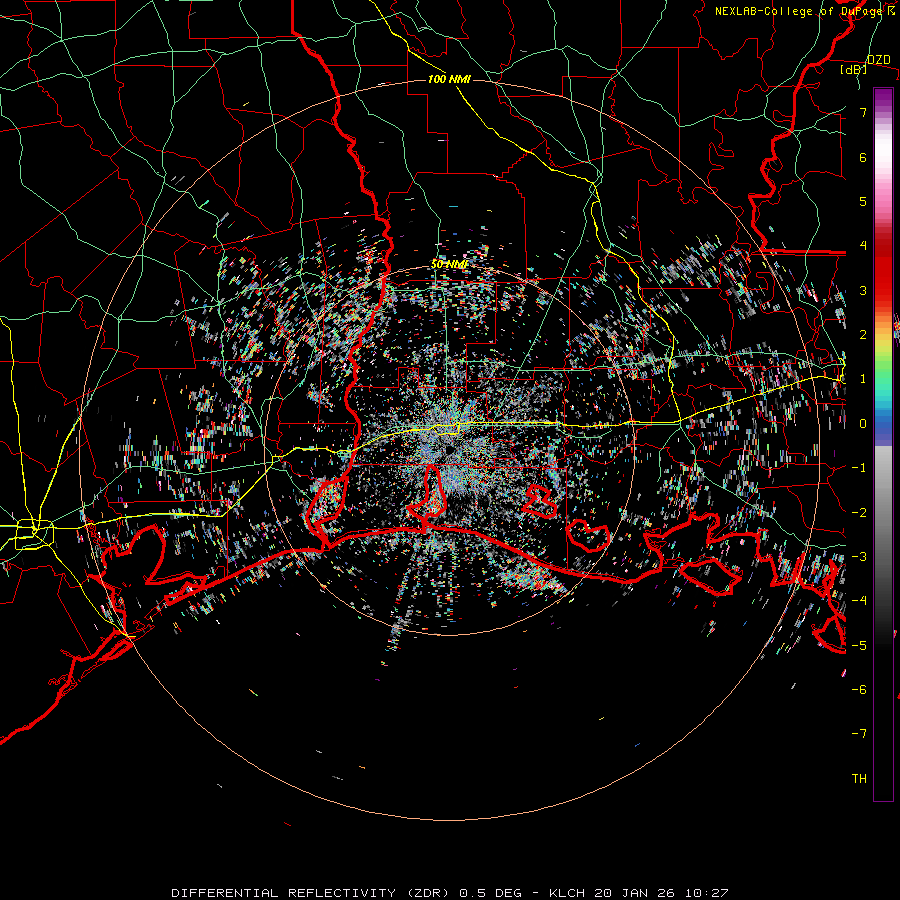This screenshot has width=900, height=900.
Task: Click the "0" value on color scale
Action: pos(863,424)
